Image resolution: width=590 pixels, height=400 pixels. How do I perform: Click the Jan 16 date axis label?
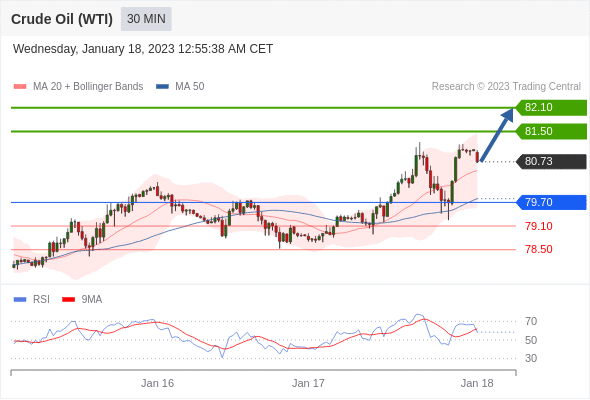pyautogui.click(x=157, y=383)
